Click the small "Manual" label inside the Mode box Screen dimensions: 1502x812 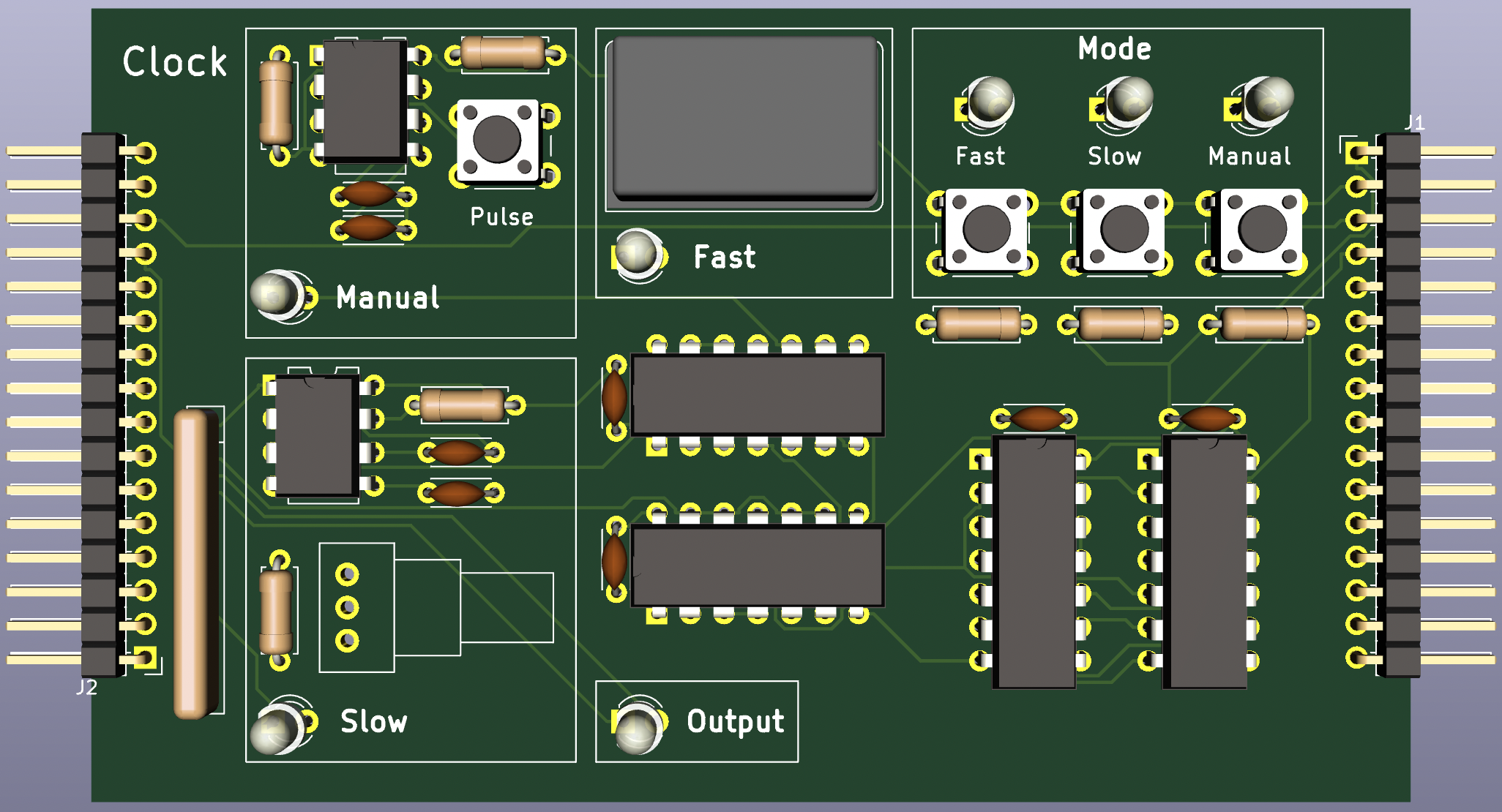pos(1250,156)
